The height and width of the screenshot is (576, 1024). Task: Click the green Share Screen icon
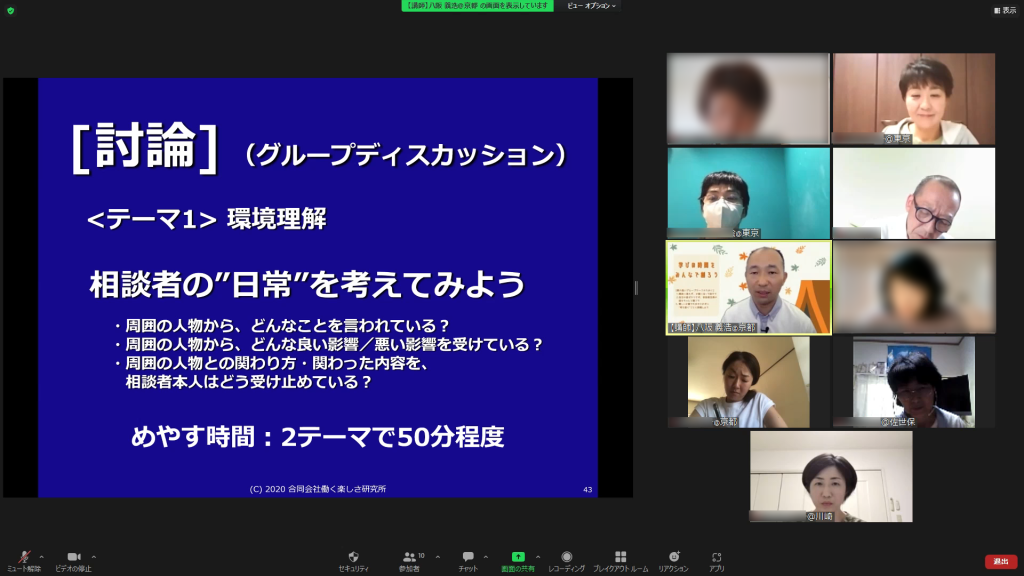(517, 558)
